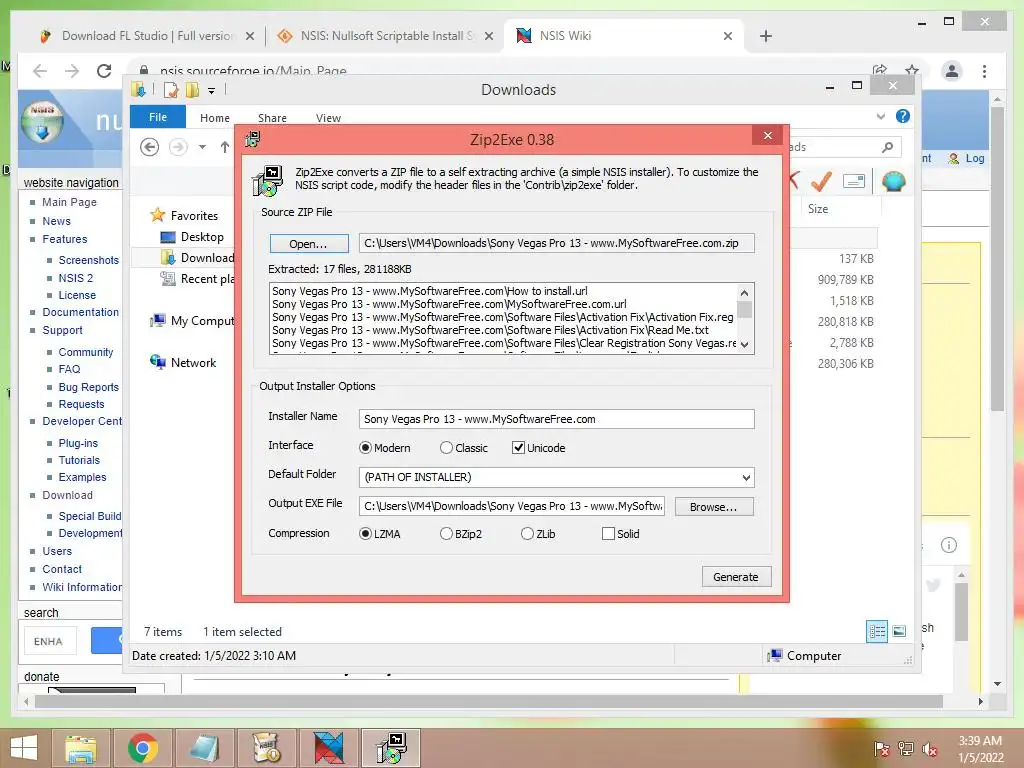Go back in Downloads Explorer window
The width and height of the screenshot is (1024, 768).
coord(150,147)
